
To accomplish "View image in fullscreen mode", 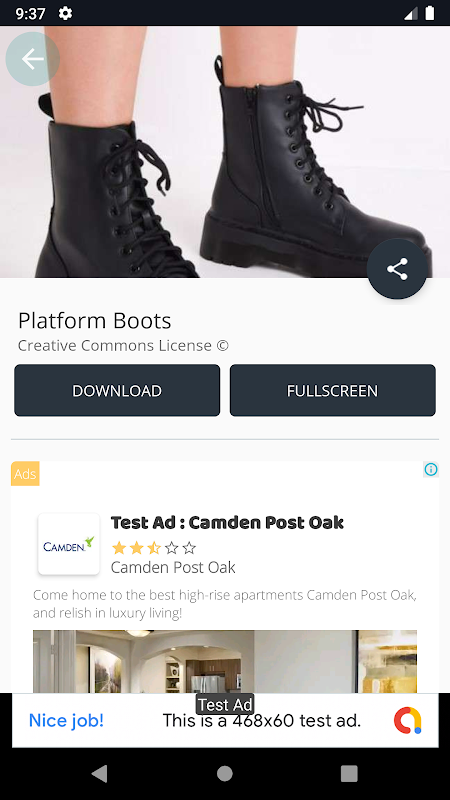I will [x=333, y=390].
